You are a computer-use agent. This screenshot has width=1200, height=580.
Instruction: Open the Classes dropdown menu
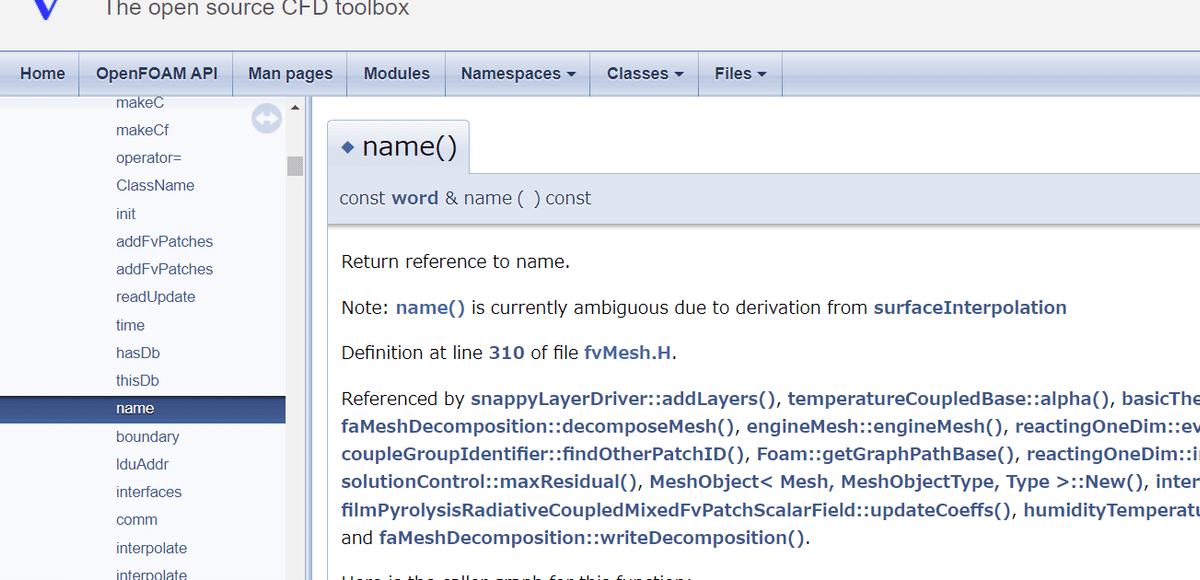click(x=645, y=74)
